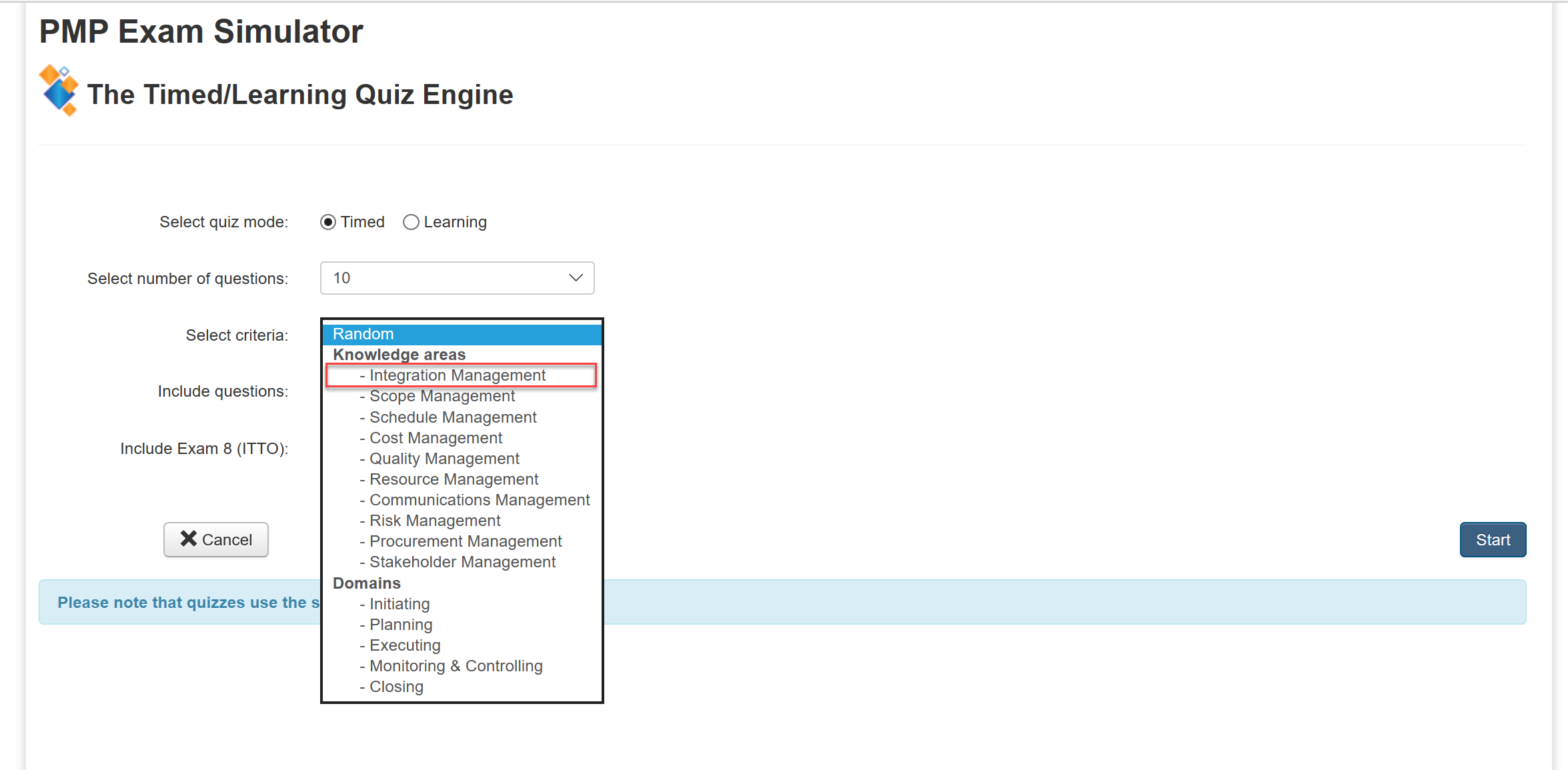Click the Select number of questions label
Viewport: 1568px width, 770px height.
pyautogui.click(x=187, y=279)
